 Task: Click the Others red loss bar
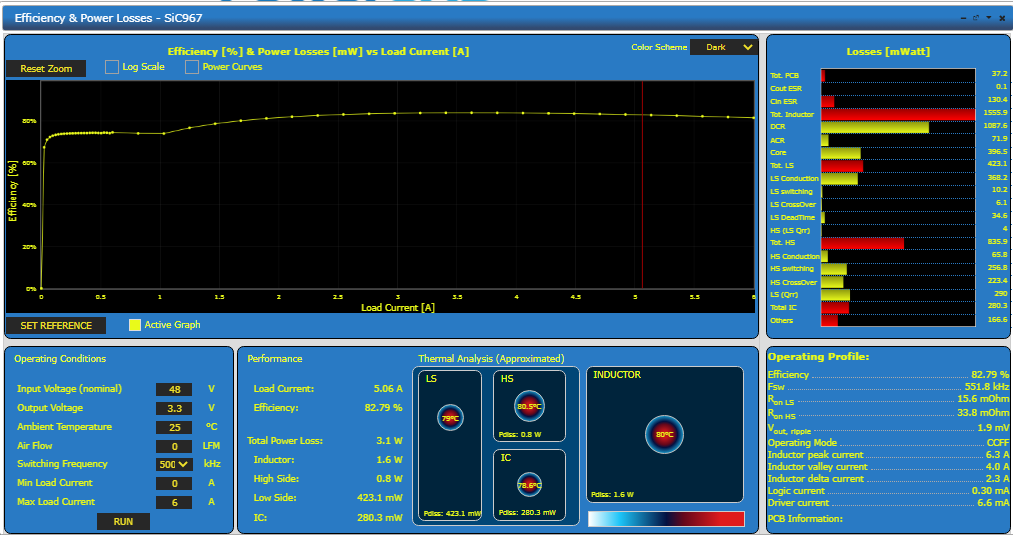click(830, 320)
